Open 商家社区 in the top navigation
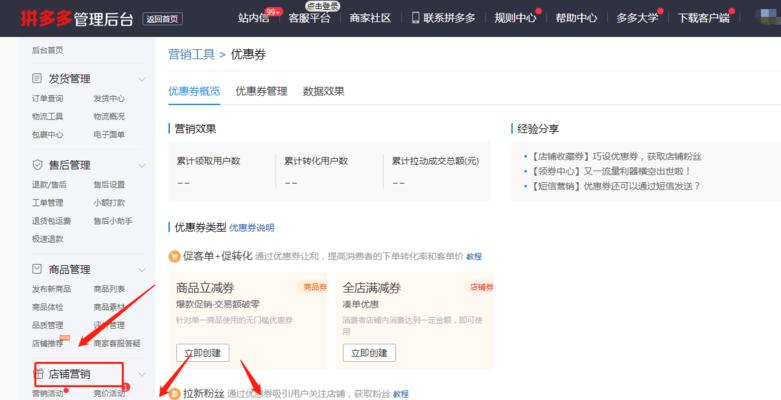781x400 pixels. click(370, 18)
